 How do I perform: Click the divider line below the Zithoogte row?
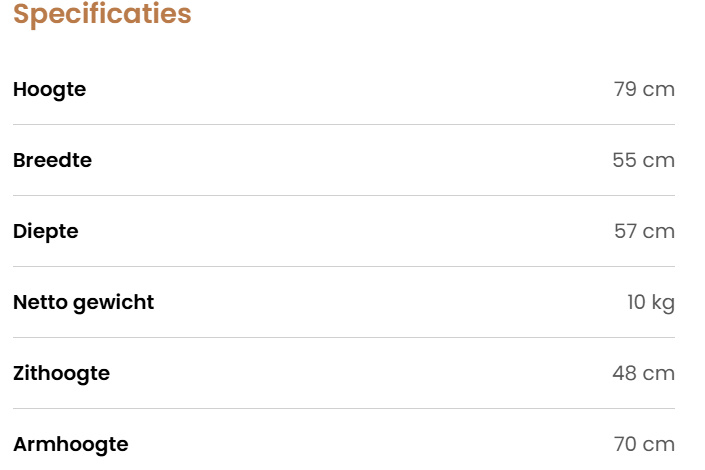coord(344,409)
